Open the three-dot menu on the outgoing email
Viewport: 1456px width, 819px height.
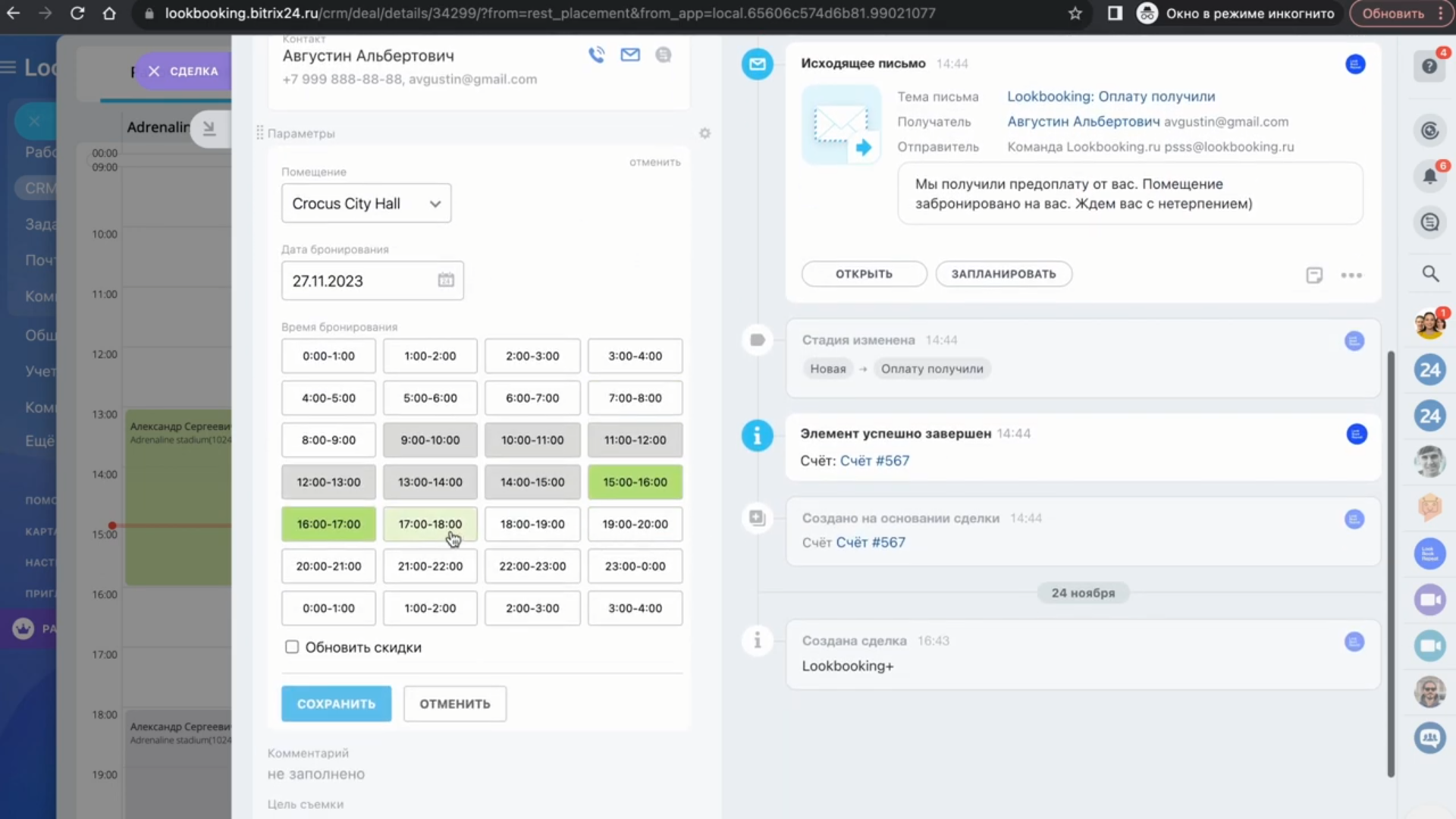click(x=1351, y=275)
